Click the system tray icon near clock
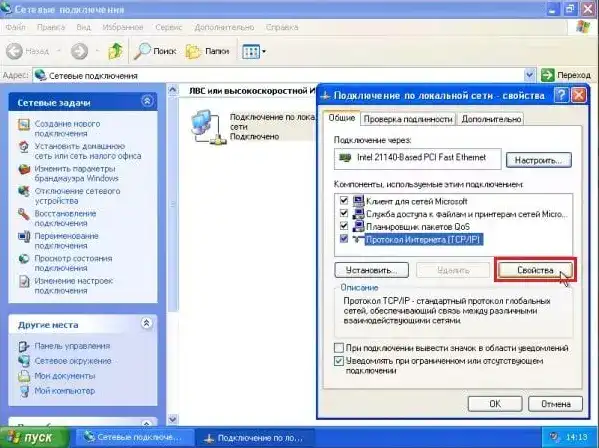 click(x=555, y=437)
